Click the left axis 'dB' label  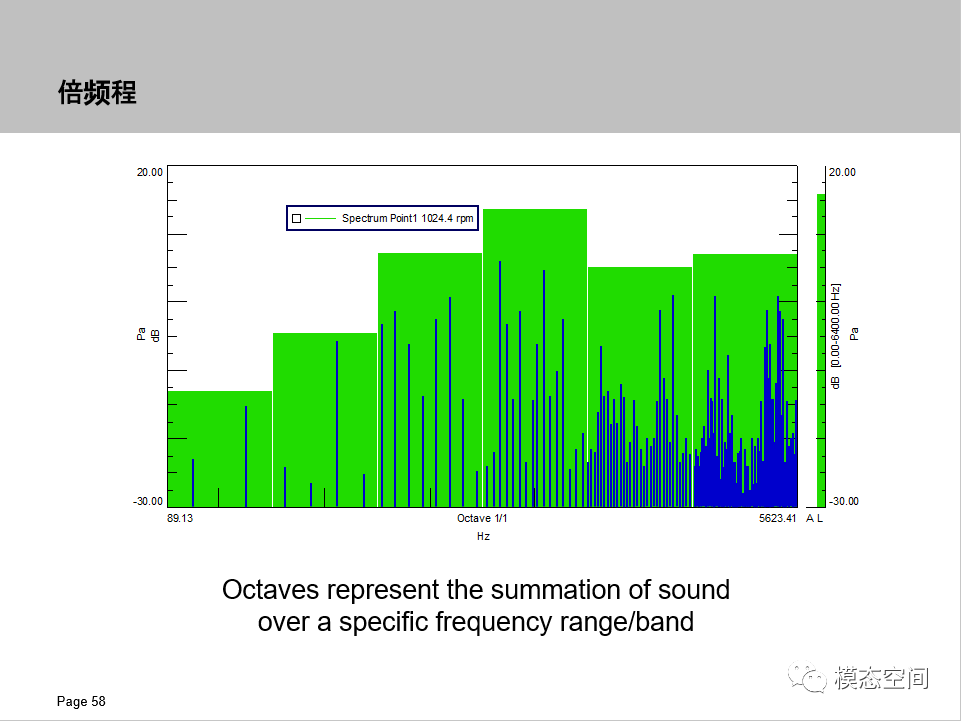(156, 336)
